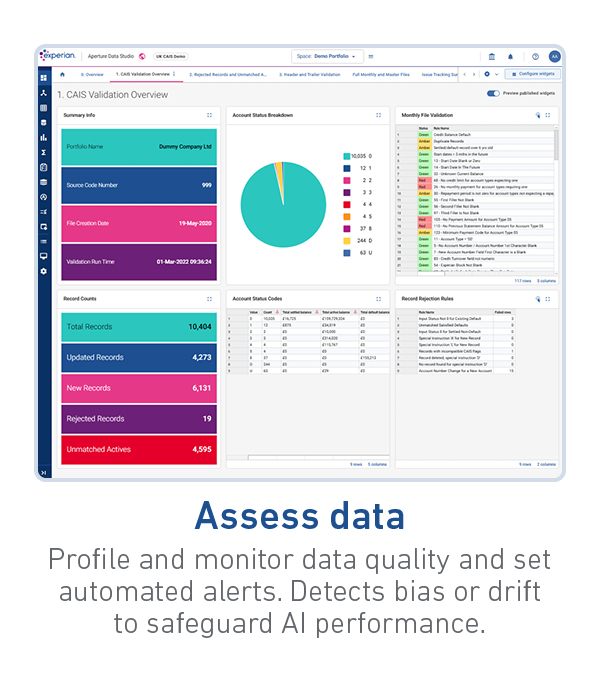Click the home icon in the tab bar
600x700 pixels.
pyautogui.click(x=63, y=74)
